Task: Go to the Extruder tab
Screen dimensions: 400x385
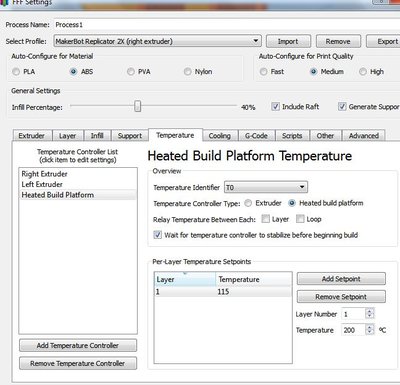Action: pyautogui.click(x=32, y=136)
